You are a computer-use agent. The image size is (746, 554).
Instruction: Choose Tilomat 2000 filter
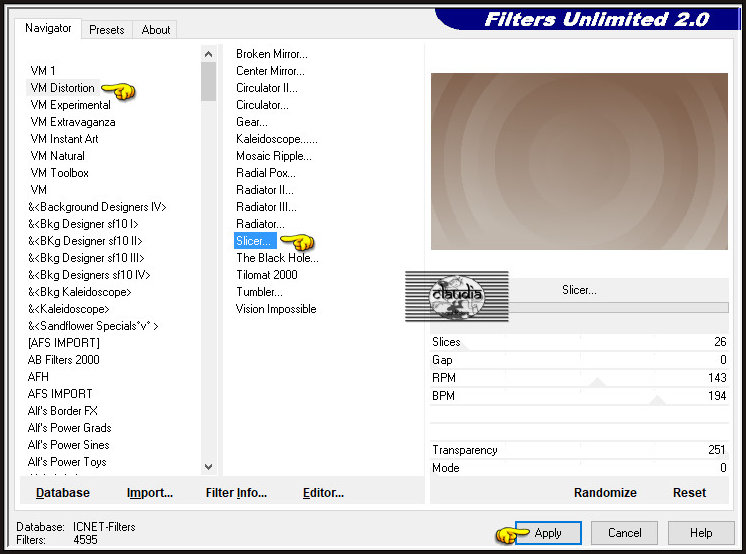point(266,275)
